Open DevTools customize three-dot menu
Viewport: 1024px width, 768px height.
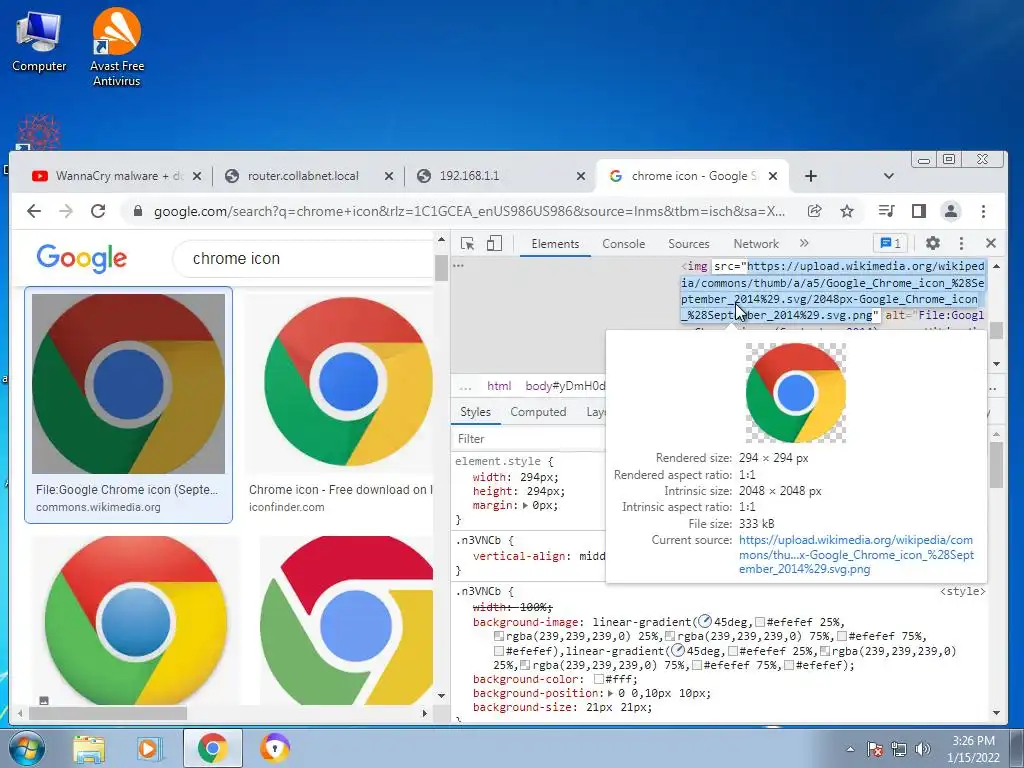click(961, 243)
